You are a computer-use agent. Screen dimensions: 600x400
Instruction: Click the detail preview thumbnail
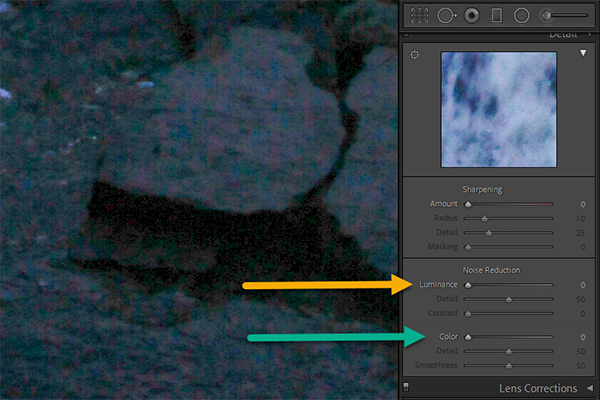coord(499,109)
